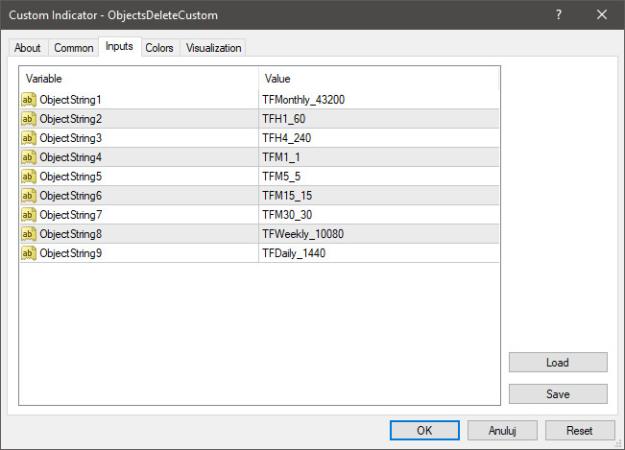Switch to the About tab
The width and height of the screenshot is (625, 450).
pyautogui.click(x=28, y=48)
